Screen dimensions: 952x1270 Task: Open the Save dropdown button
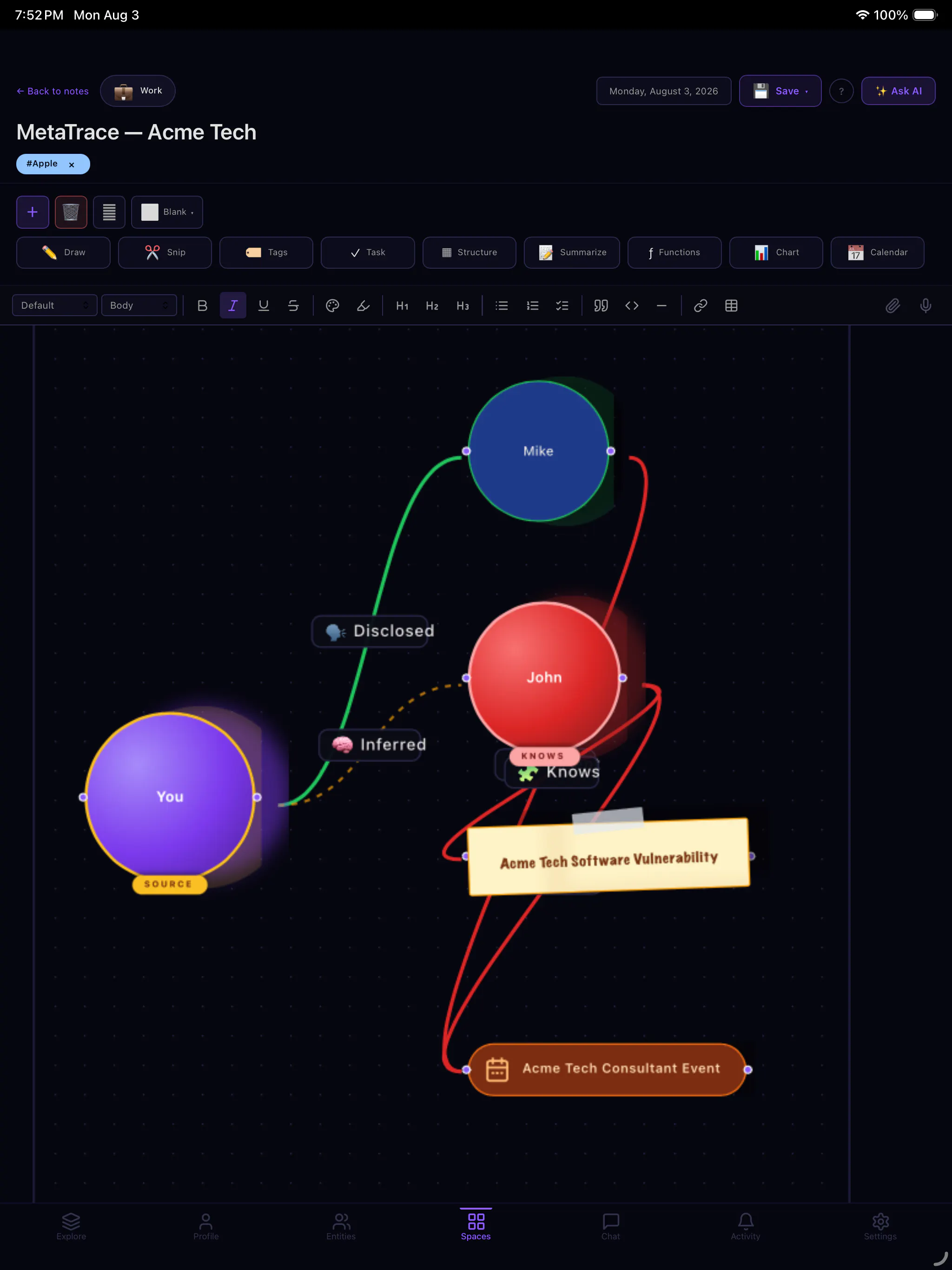[780, 91]
